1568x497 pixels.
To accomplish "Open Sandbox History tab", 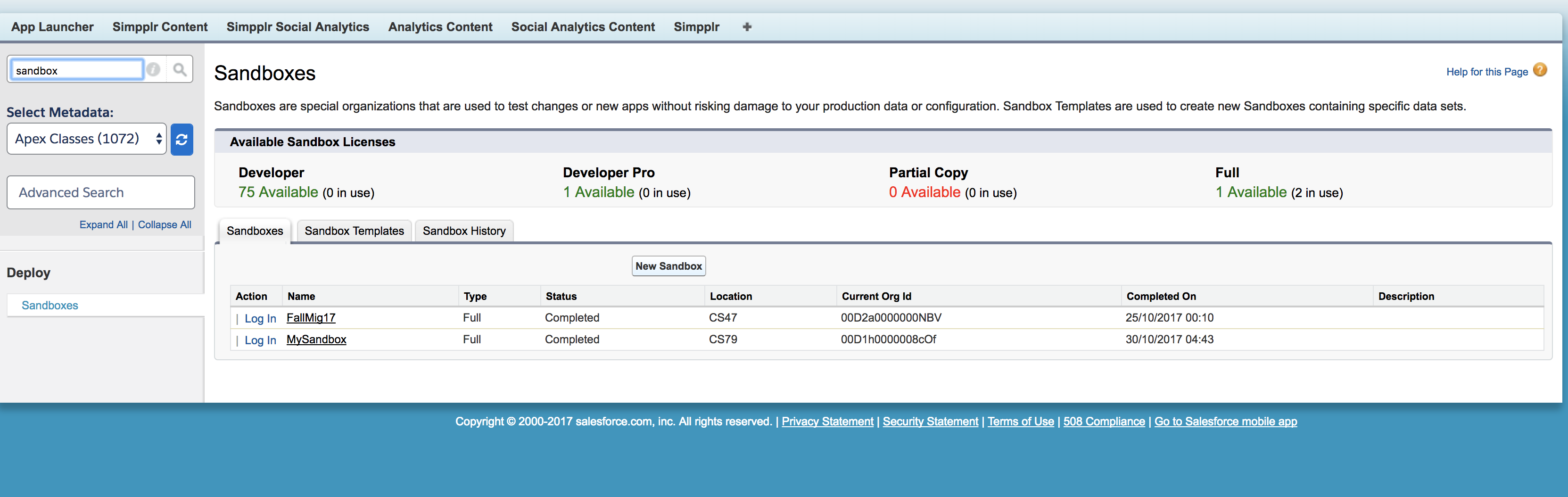I will pos(464,231).
